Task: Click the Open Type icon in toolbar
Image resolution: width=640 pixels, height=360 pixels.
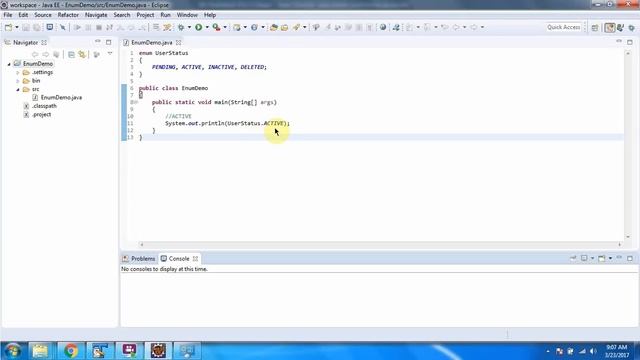Action: [x=273, y=27]
